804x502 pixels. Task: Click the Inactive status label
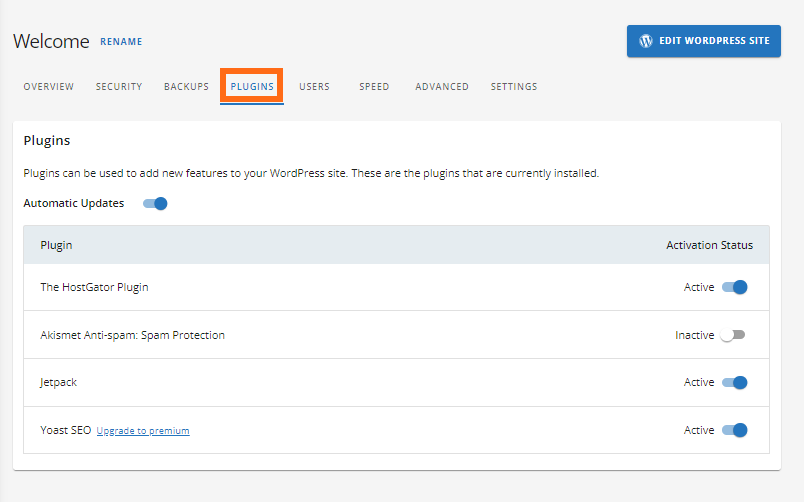pos(695,335)
